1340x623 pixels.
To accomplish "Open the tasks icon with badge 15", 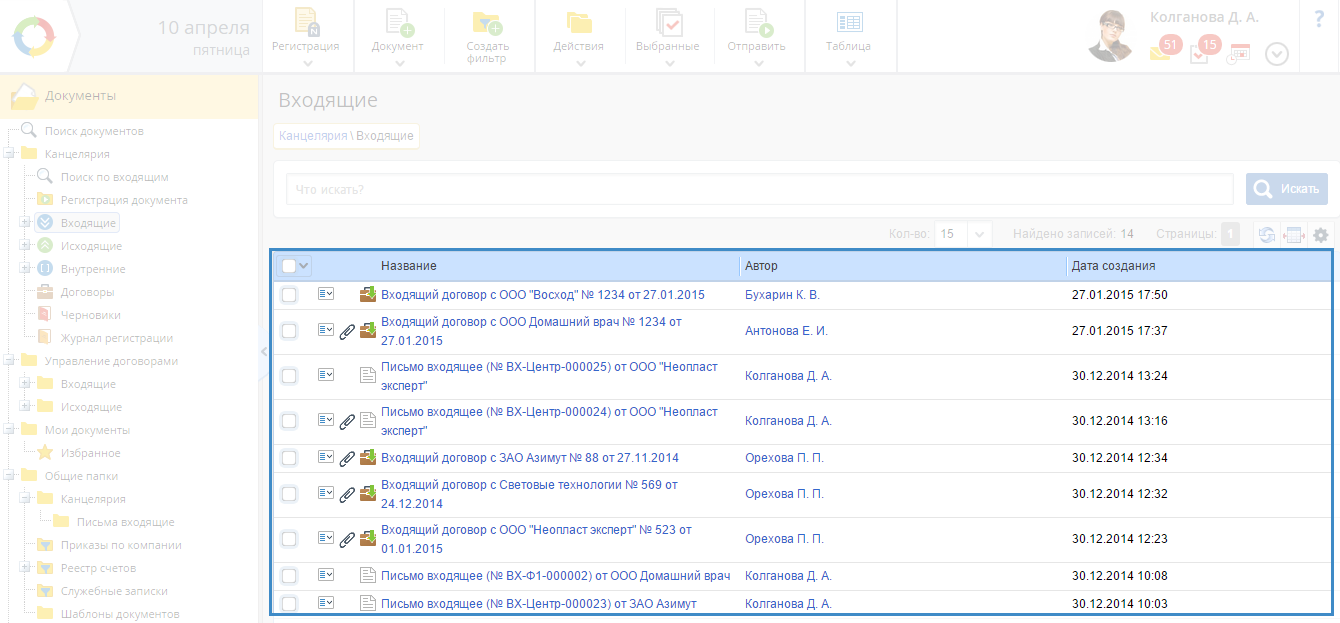I will point(1200,53).
